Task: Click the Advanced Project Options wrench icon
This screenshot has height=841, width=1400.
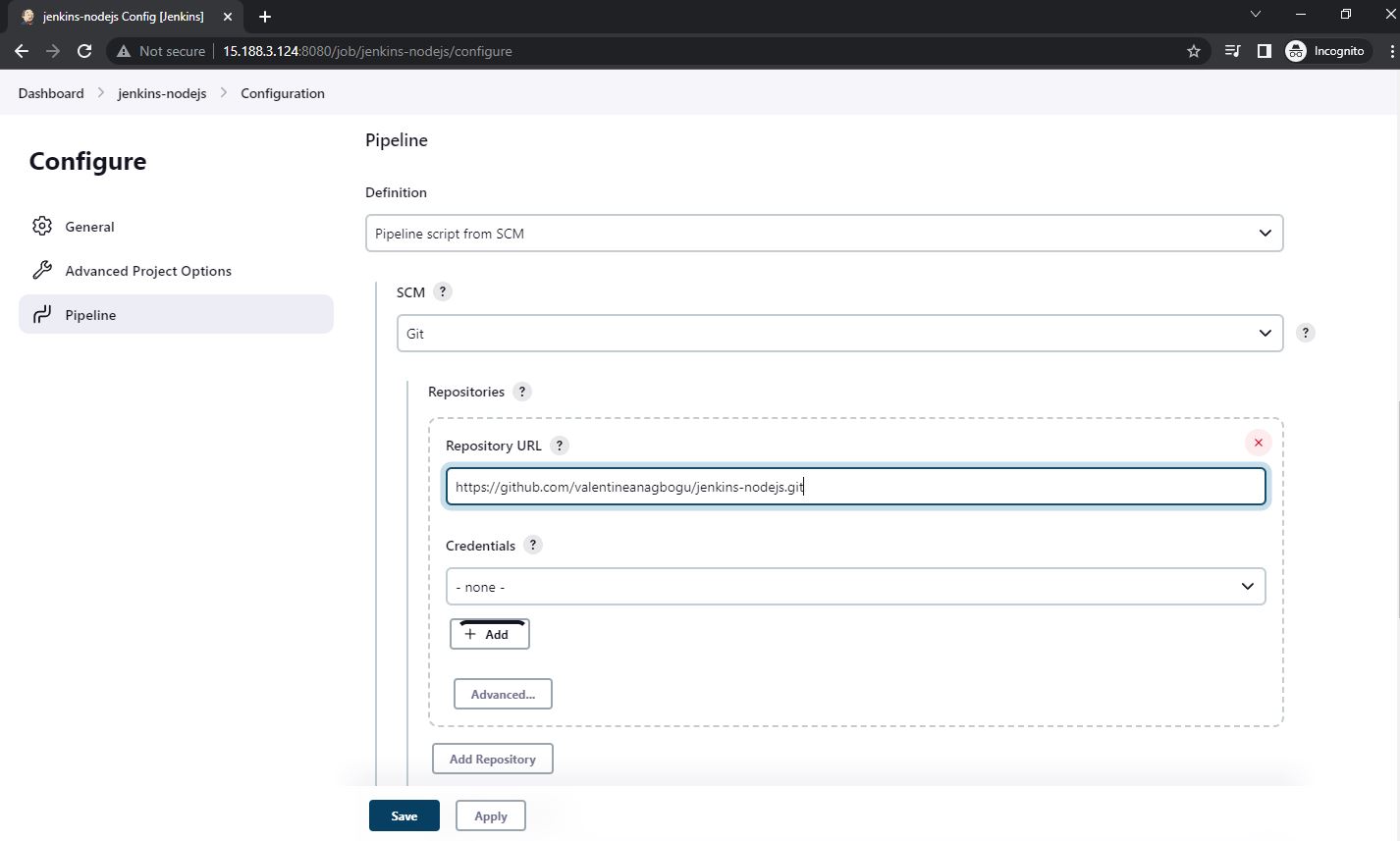Action: [42, 270]
